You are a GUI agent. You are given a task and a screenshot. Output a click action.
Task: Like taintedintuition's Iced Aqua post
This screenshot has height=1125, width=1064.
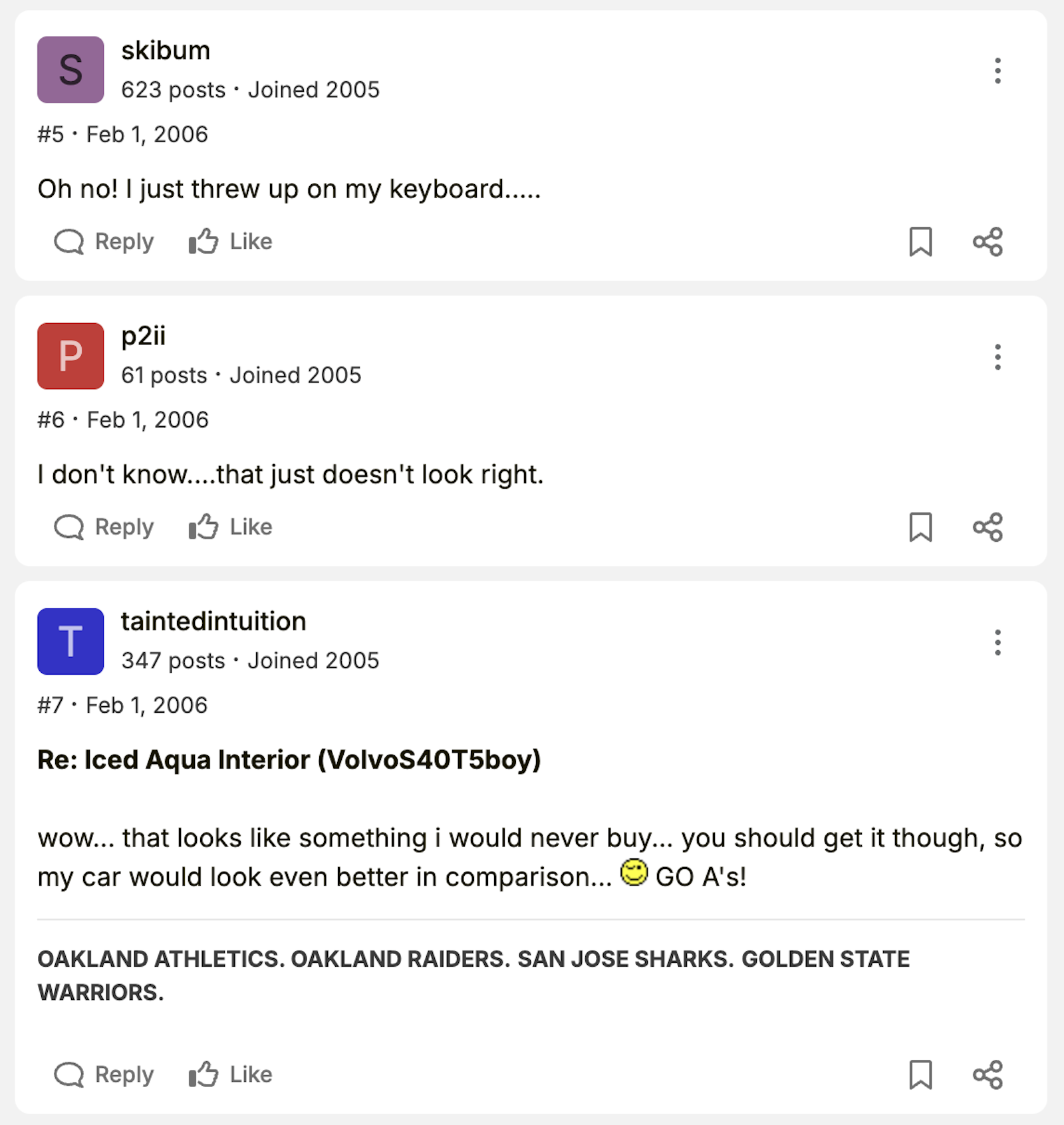click(x=230, y=1074)
